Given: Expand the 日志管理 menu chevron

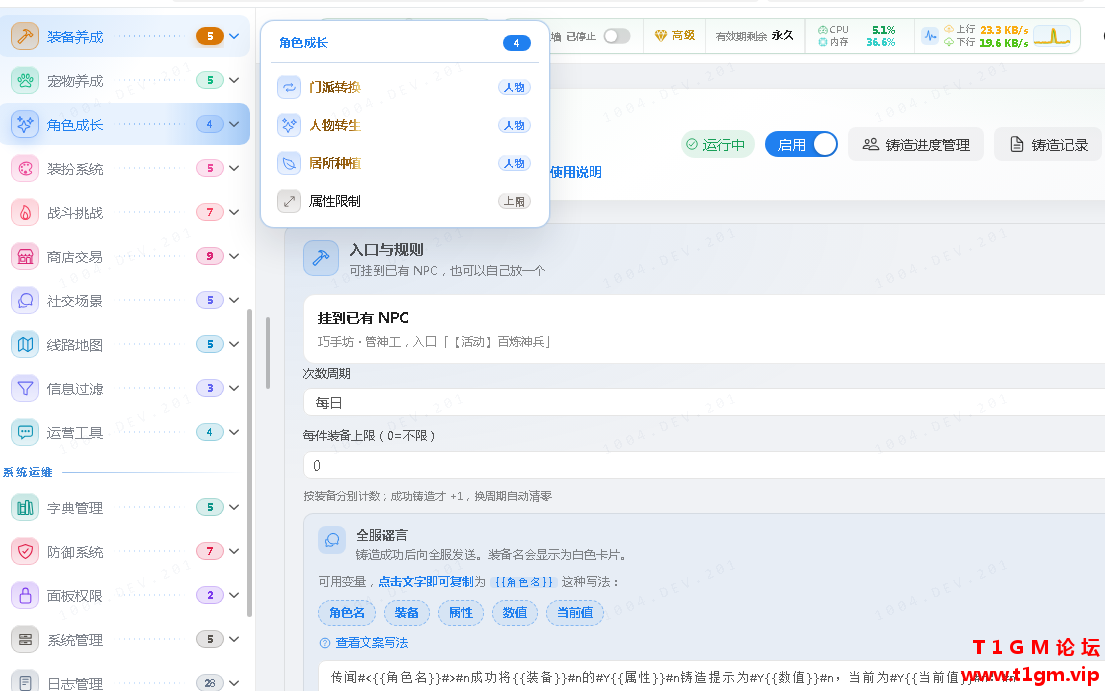Looking at the screenshot, I should pos(234,683).
